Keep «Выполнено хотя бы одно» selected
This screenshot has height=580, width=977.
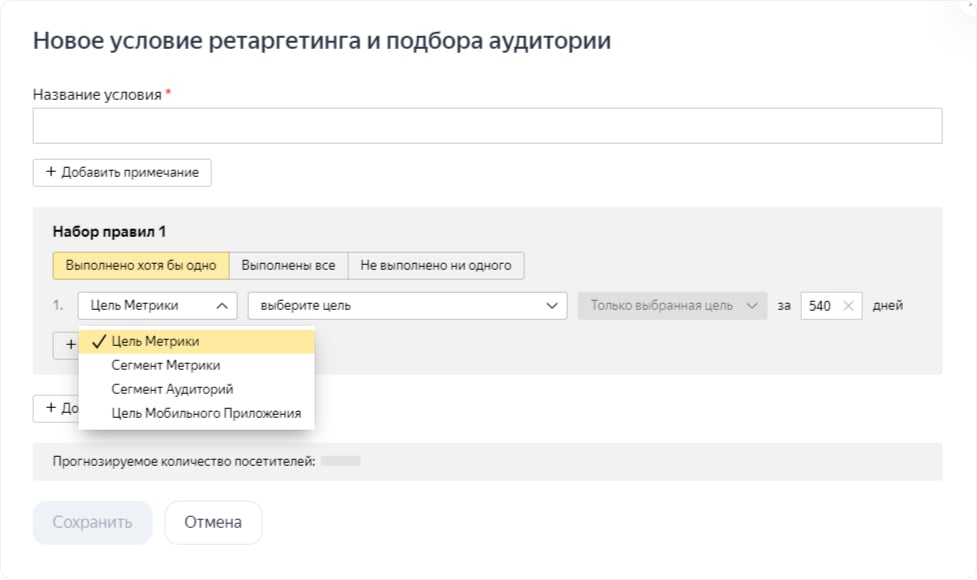(x=139, y=265)
